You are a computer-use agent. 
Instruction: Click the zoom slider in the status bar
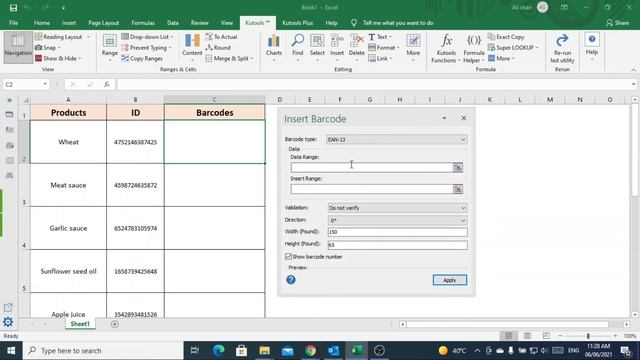tap(588, 336)
